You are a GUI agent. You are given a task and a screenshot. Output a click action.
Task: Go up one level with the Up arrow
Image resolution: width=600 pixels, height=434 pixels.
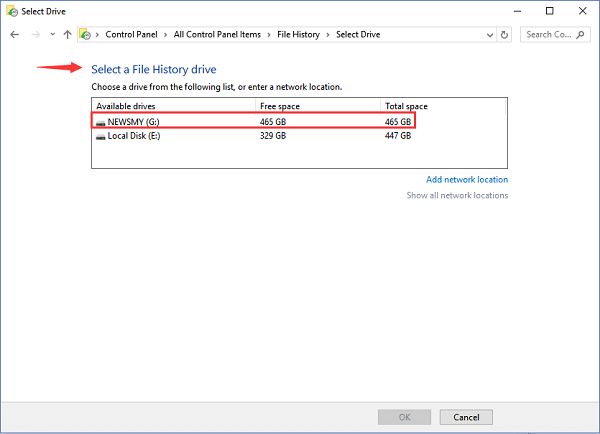[x=67, y=34]
